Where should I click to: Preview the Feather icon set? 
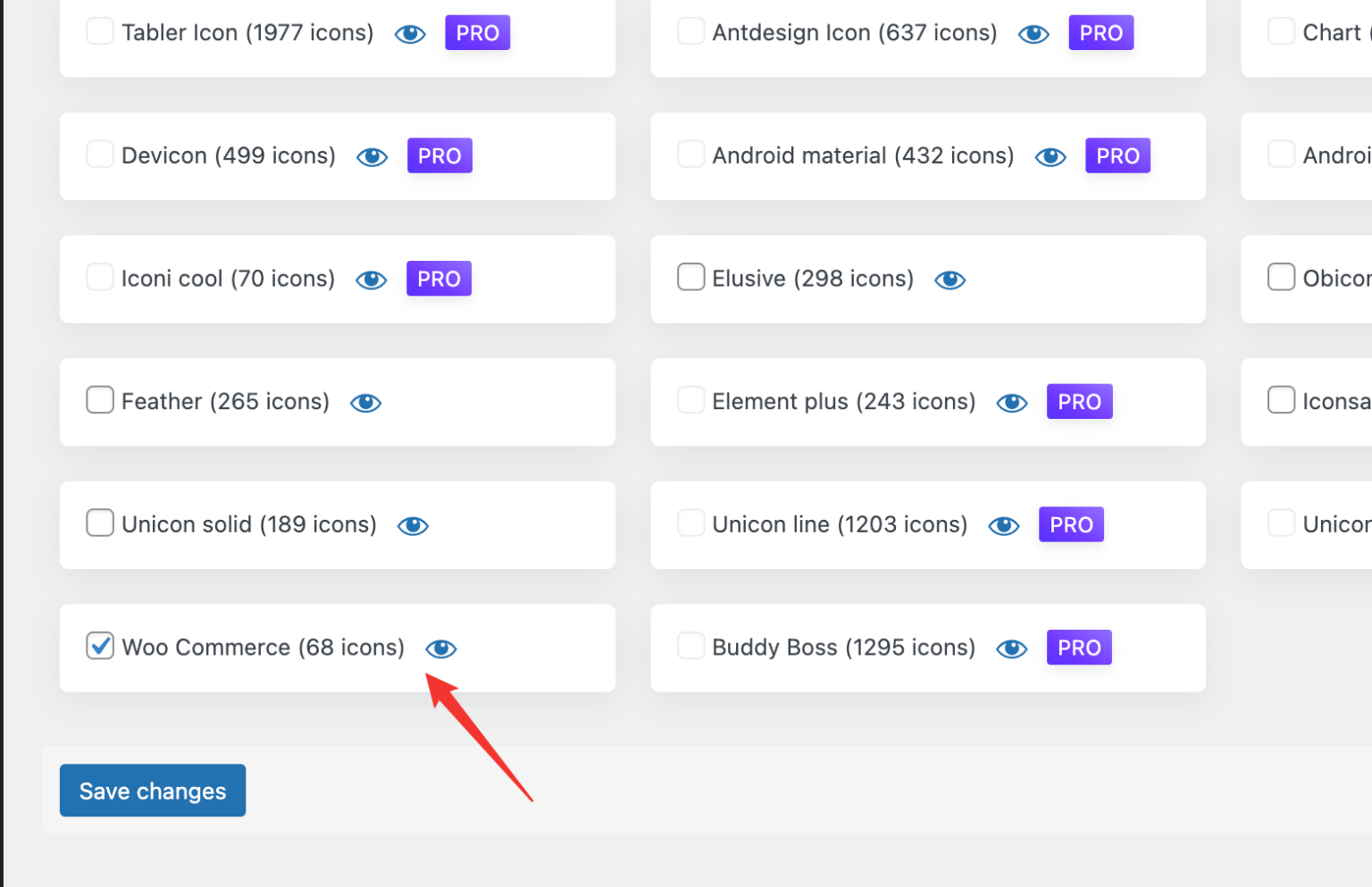tap(365, 403)
